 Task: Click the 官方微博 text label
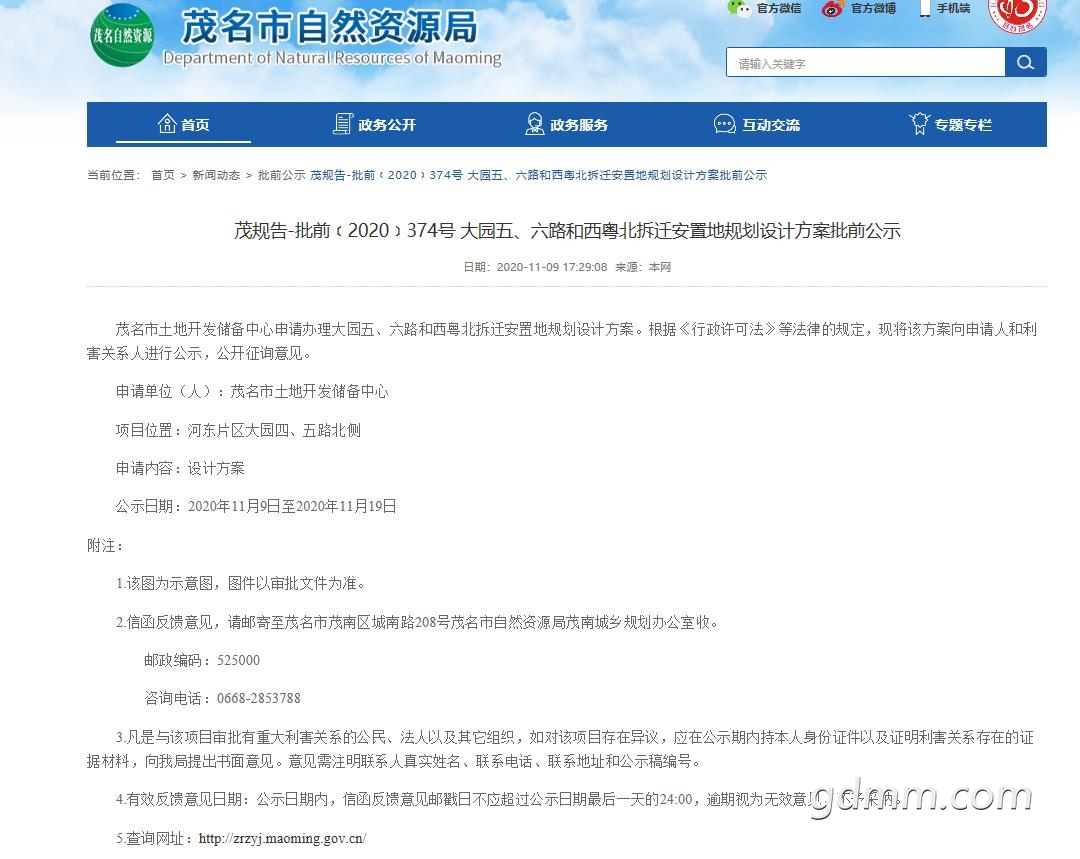coord(873,8)
